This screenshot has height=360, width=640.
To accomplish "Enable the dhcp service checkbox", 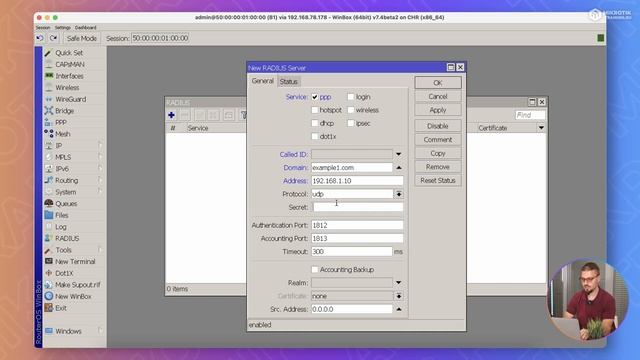I will 315,123.
